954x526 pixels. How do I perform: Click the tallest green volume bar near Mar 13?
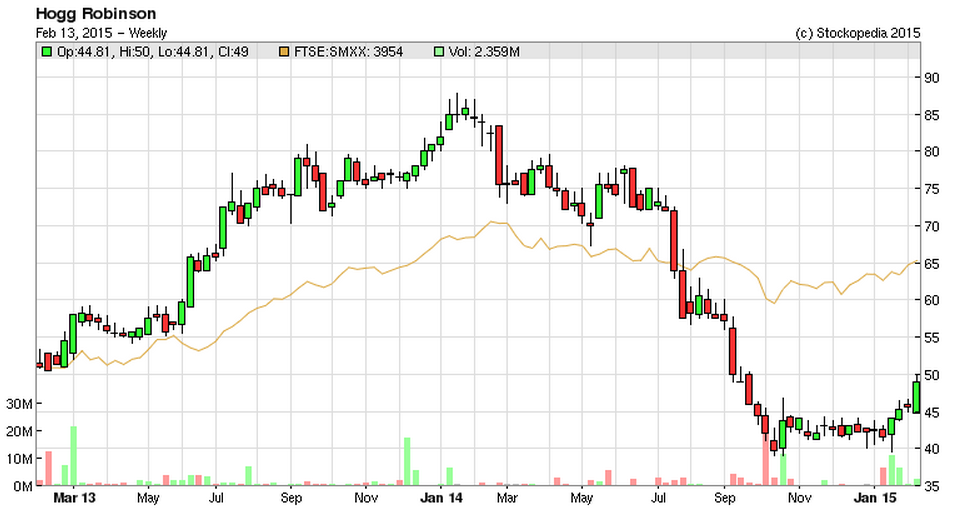(x=74, y=455)
